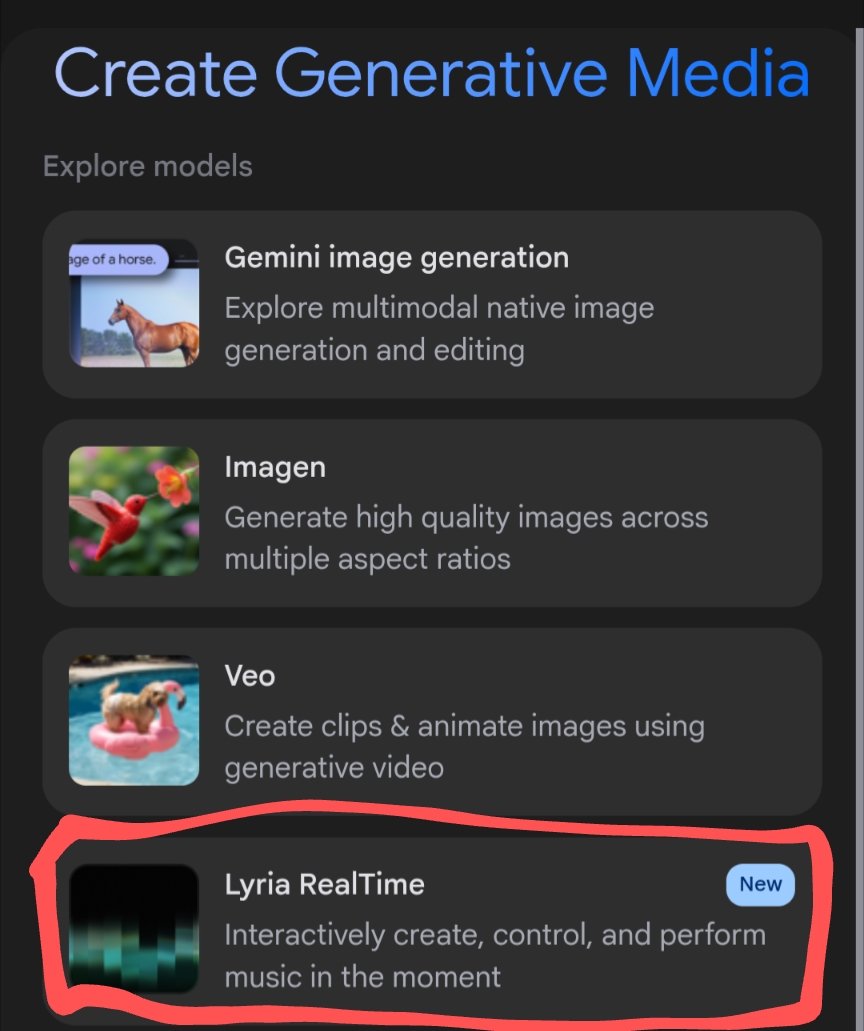This screenshot has width=864, height=1031.
Task: Open the 'Gemini image generation' title
Action: click(x=396, y=257)
